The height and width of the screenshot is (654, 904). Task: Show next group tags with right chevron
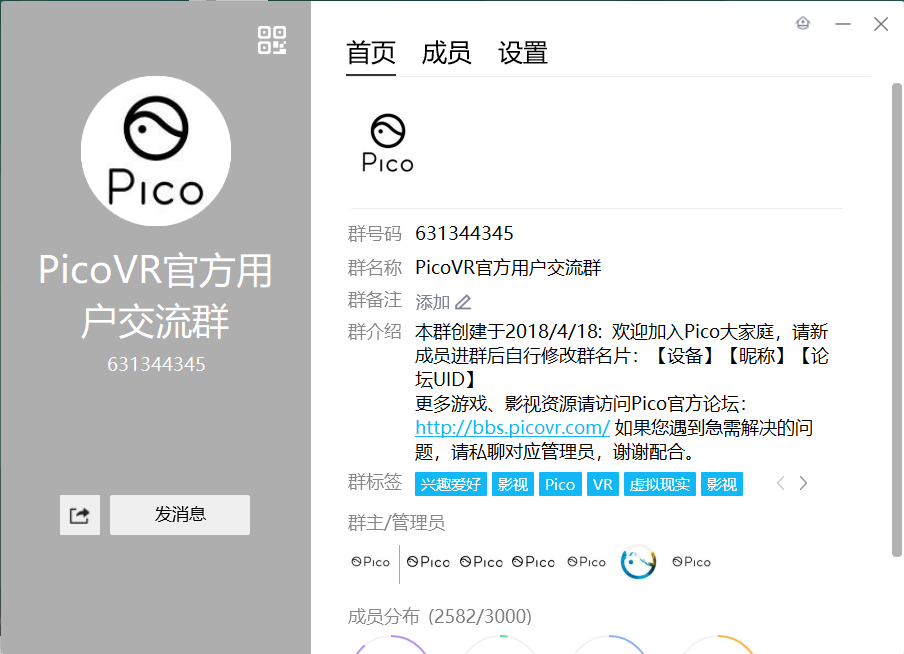[803, 483]
